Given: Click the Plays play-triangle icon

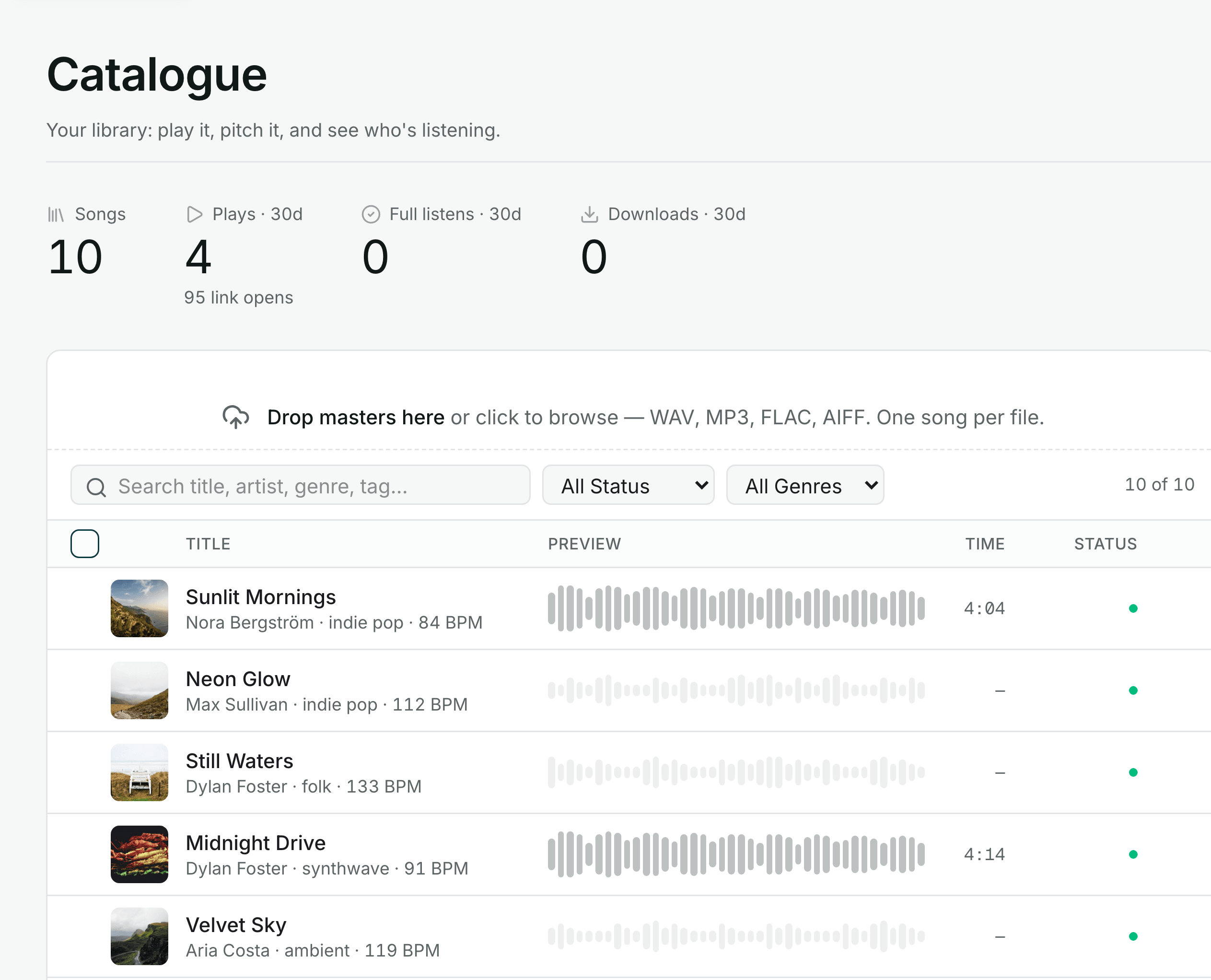Looking at the screenshot, I should [x=194, y=214].
